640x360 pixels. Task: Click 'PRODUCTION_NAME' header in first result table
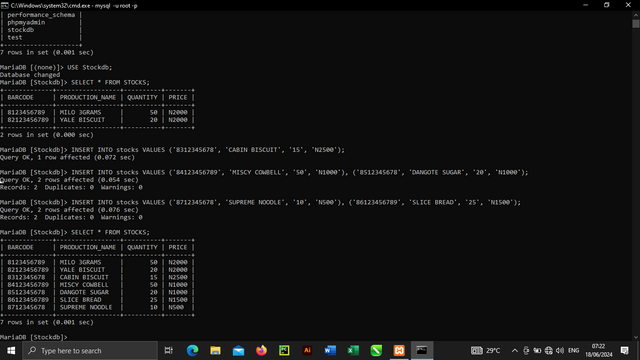(88, 97)
